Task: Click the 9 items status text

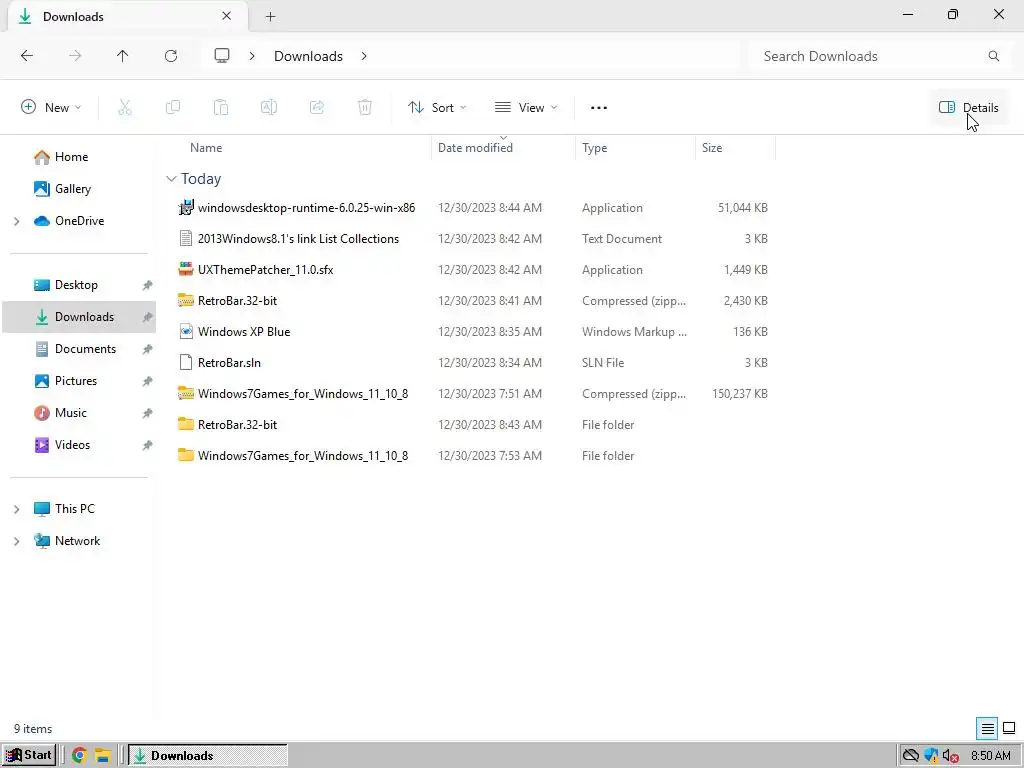Action: tap(33, 729)
